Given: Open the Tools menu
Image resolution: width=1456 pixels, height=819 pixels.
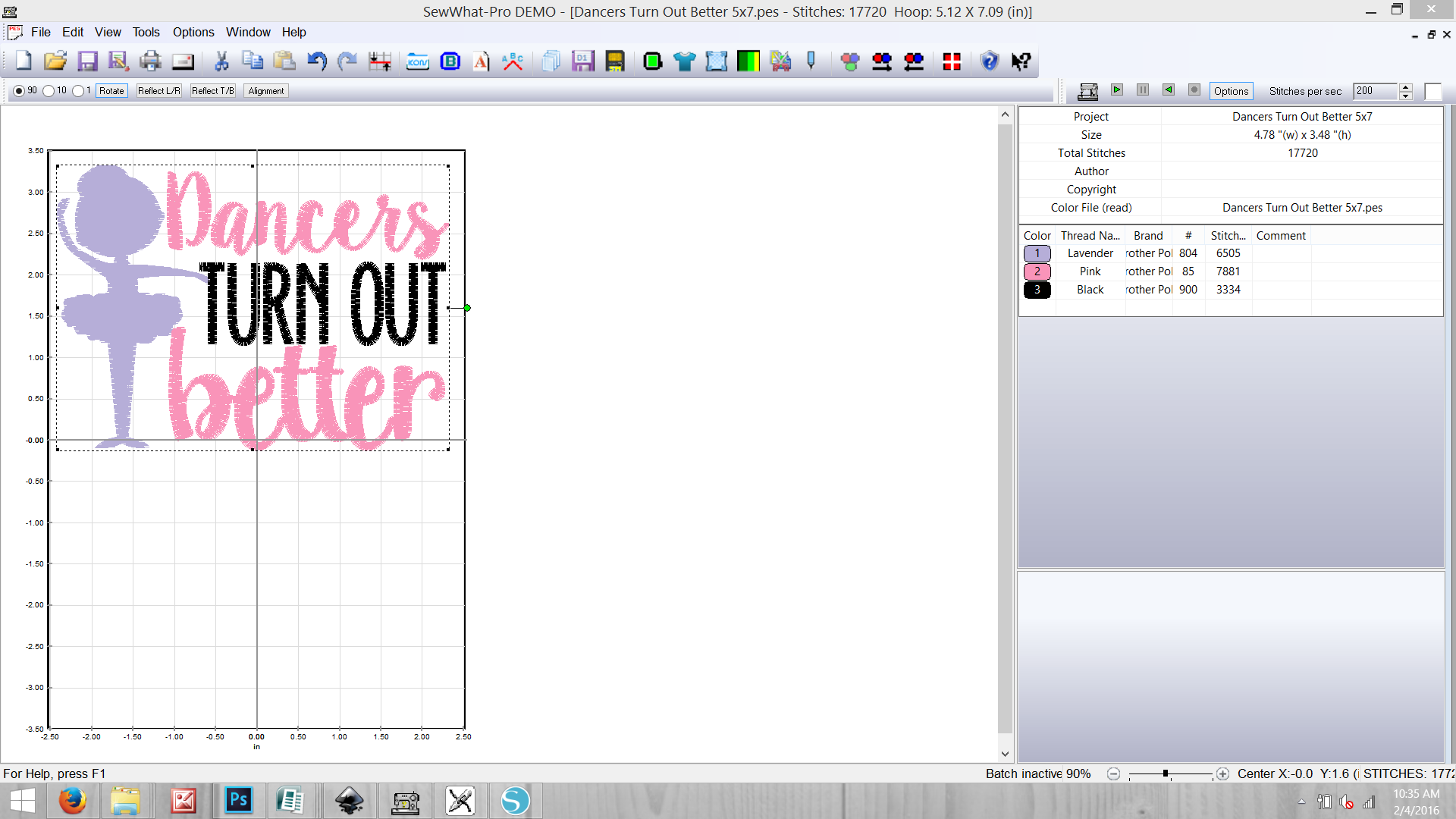Looking at the screenshot, I should click(146, 32).
